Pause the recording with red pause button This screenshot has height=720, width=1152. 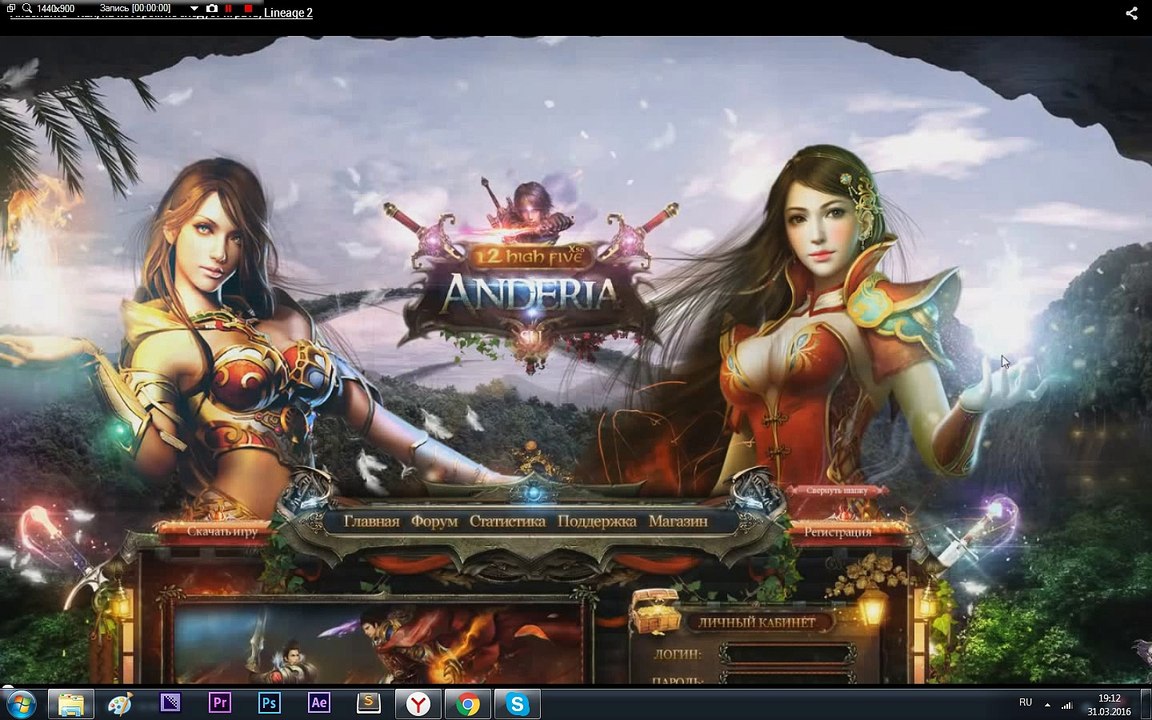pos(229,8)
